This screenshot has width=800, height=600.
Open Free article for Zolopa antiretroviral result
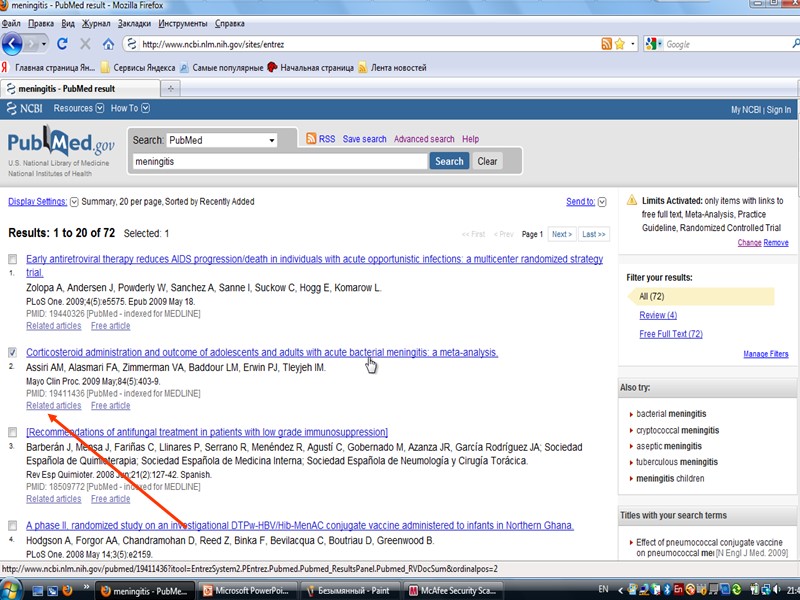coord(110,326)
